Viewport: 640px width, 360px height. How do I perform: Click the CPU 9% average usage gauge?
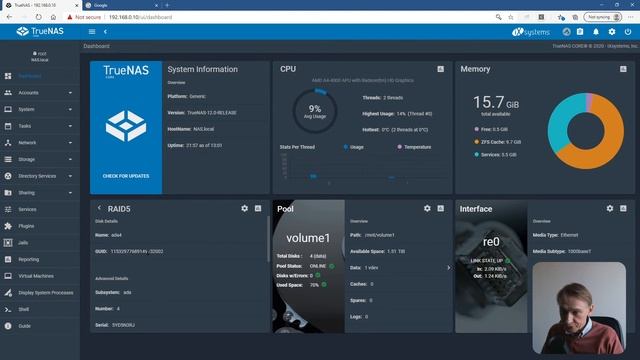point(315,111)
